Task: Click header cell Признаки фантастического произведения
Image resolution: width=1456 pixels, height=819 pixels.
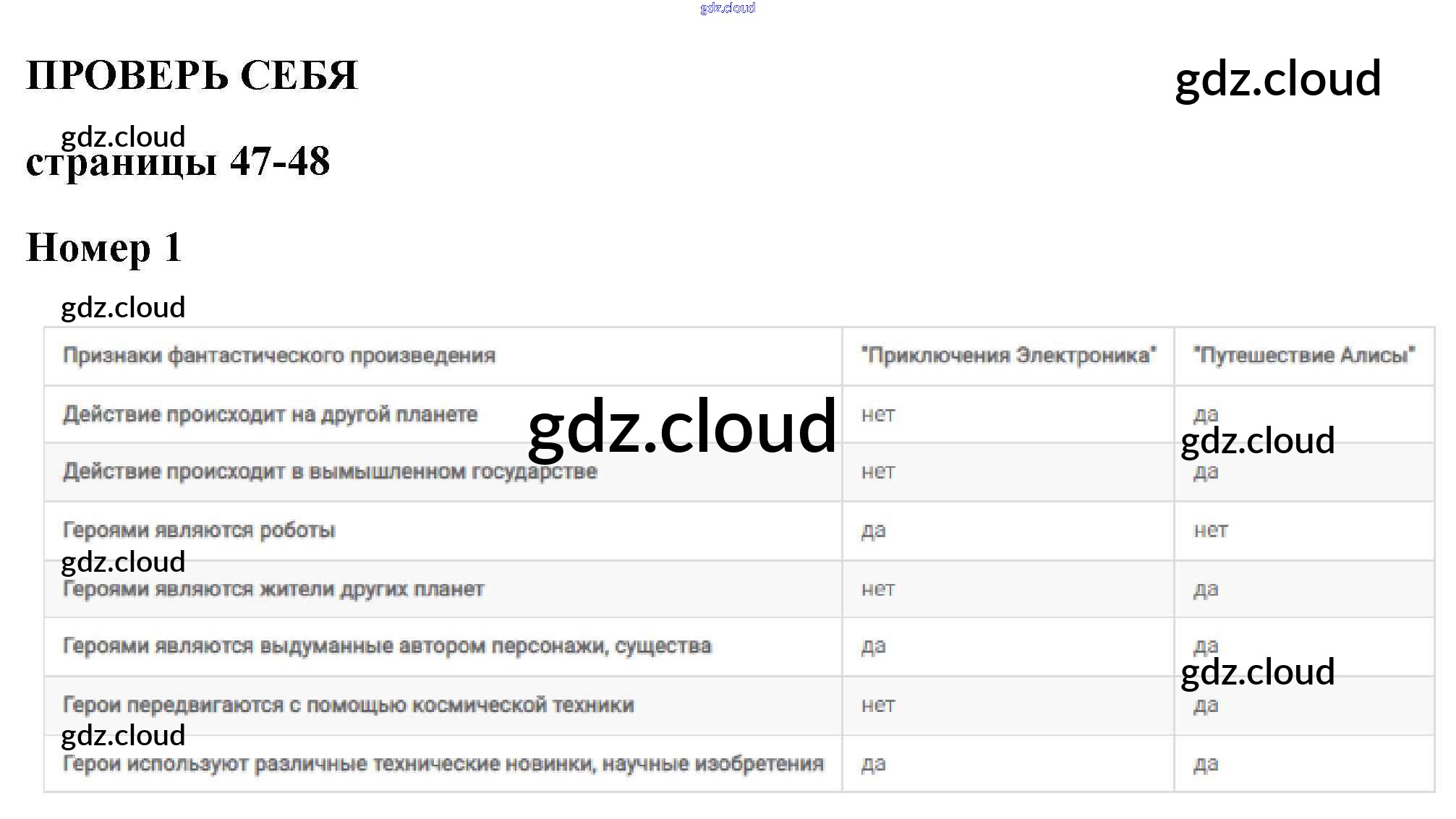Action: [279, 356]
